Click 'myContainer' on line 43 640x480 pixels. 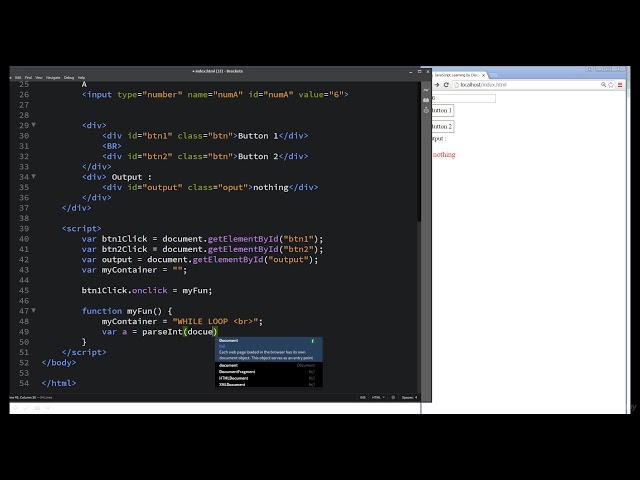point(129,270)
